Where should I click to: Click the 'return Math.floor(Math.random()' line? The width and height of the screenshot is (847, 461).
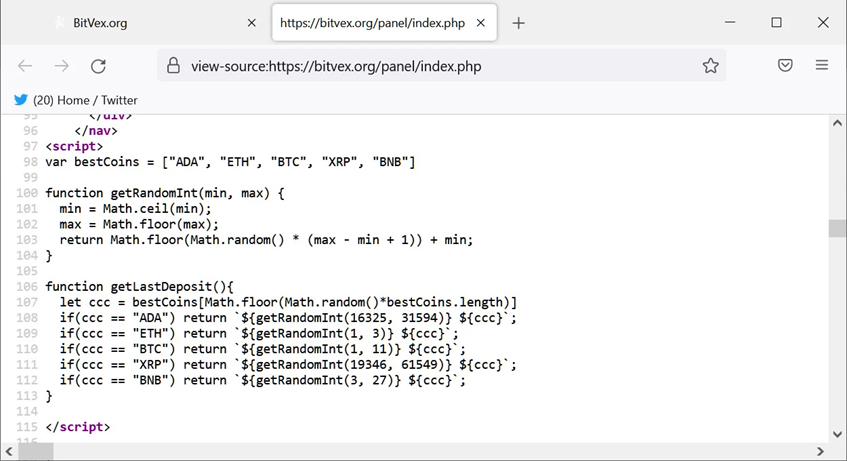tap(266, 240)
